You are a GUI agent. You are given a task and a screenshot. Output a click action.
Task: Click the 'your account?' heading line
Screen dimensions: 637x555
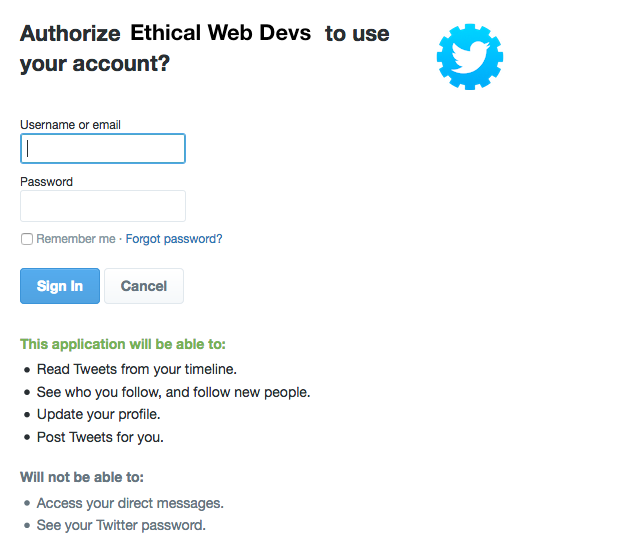tap(95, 64)
